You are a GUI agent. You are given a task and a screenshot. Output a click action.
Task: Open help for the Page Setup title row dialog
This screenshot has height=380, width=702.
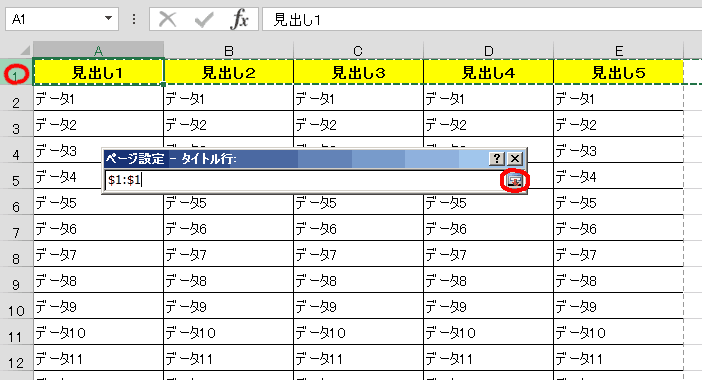pos(497,158)
